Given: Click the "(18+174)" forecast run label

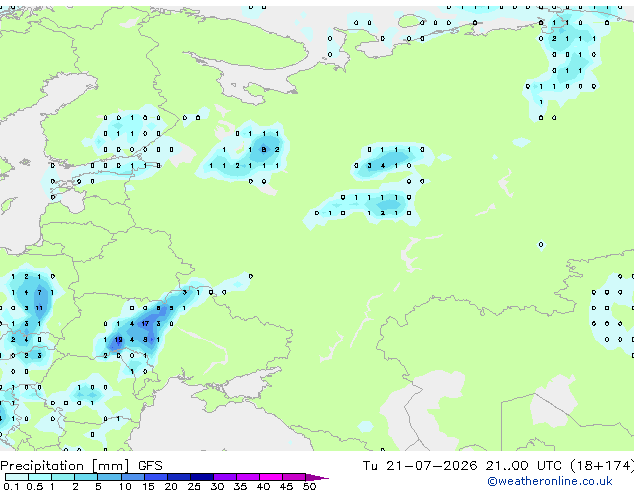Looking at the screenshot, I should pyautogui.click(x=602, y=466).
